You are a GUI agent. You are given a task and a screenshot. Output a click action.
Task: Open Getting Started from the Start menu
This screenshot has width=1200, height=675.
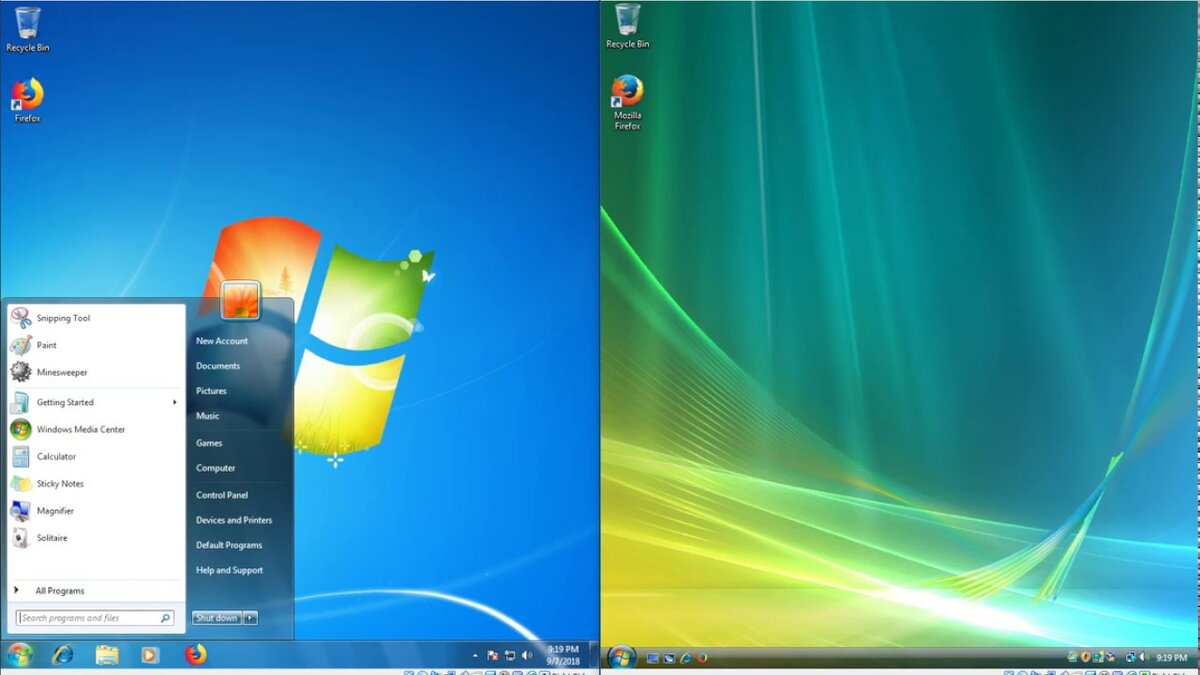(x=95, y=402)
